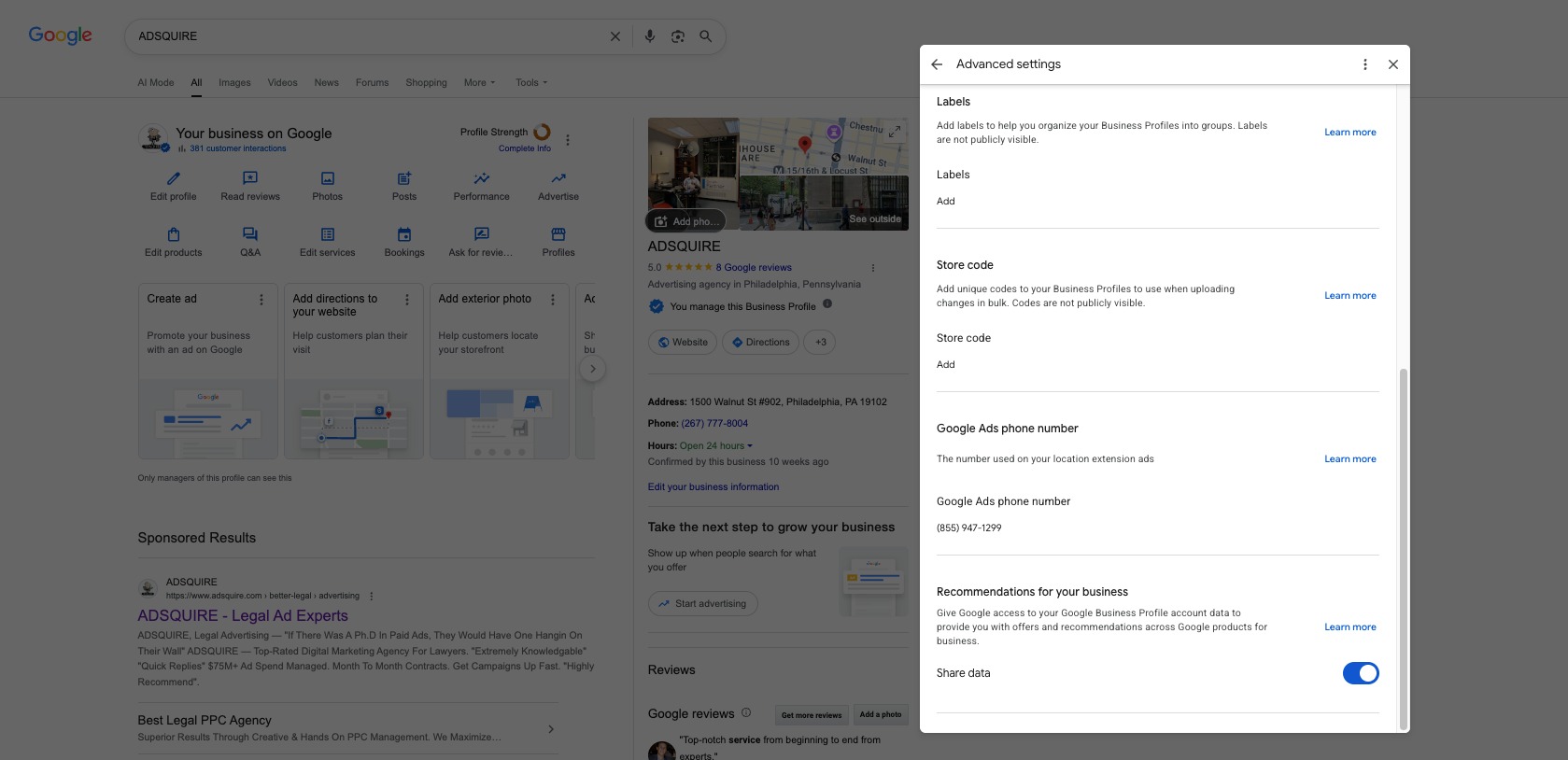Click the Website button
1568x760 pixels.
(683, 343)
